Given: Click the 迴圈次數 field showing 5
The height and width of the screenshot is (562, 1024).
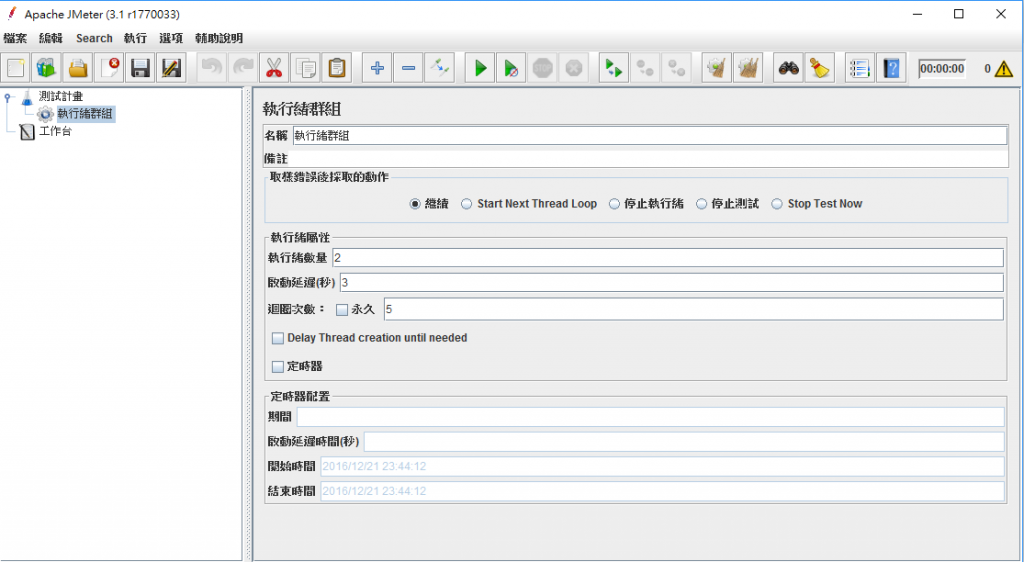Looking at the screenshot, I should [694, 309].
